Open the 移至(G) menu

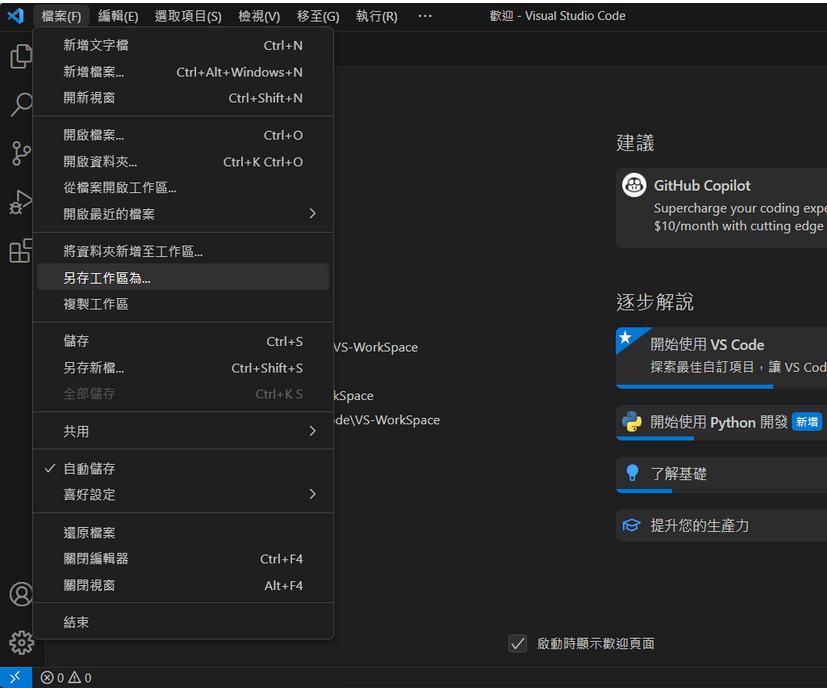click(318, 16)
